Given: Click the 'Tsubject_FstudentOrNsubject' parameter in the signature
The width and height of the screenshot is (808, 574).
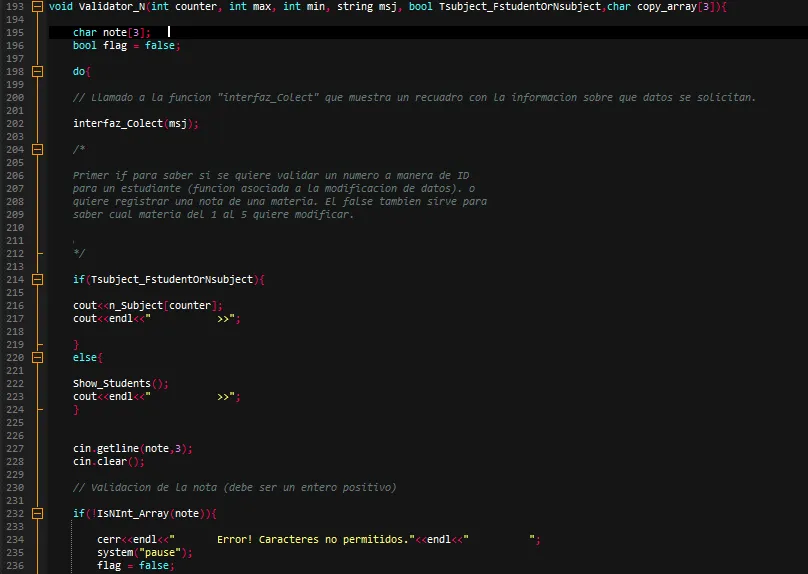Looking at the screenshot, I should [520, 7].
